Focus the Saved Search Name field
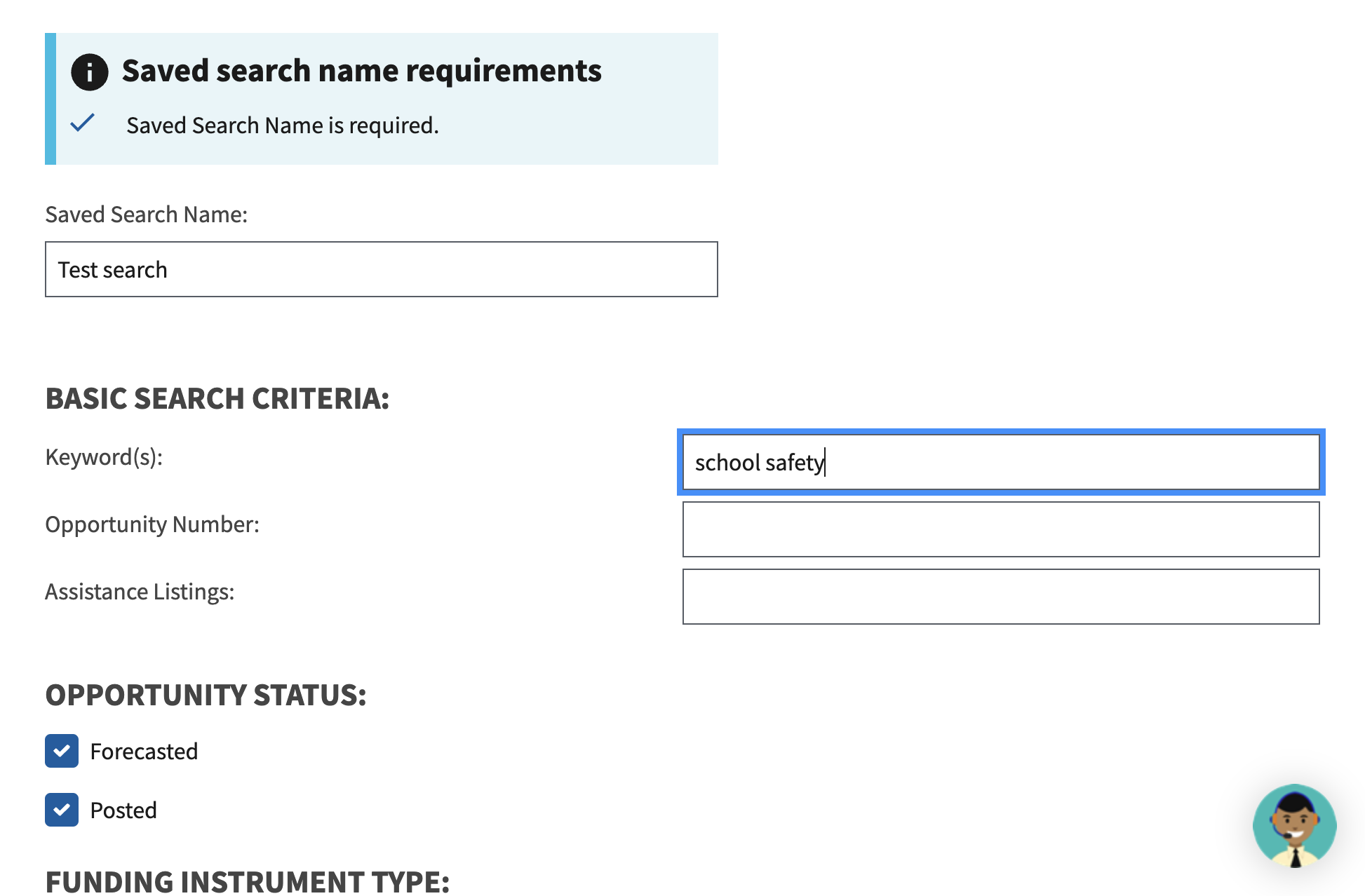The height and width of the screenshot is (896, 1365). pyautogui.click(x=382, y=269)
